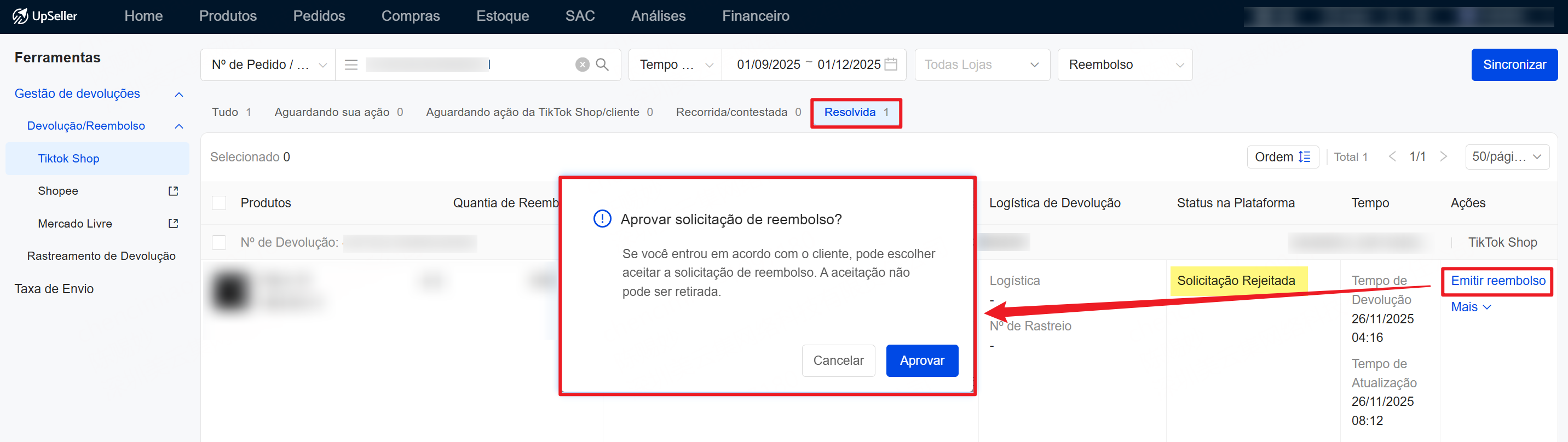Go to next page arrow
This screenshot has height=442, width=1568.
point(1443,157)
